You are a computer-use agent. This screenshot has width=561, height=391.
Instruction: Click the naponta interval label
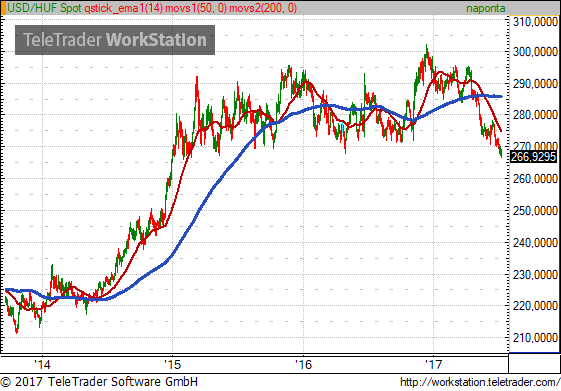point(486,8)
